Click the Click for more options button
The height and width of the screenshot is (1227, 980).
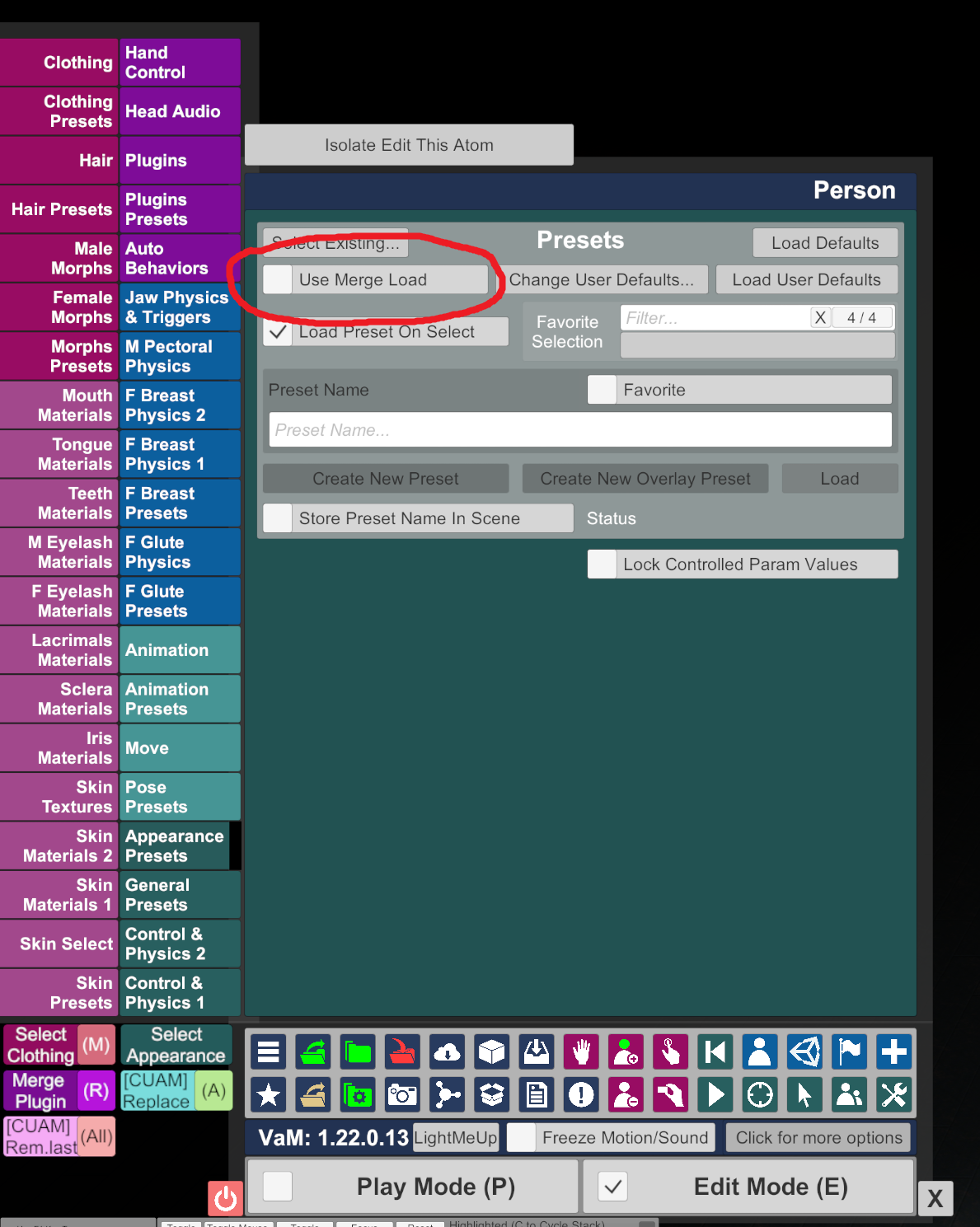tap(818, 1138)
